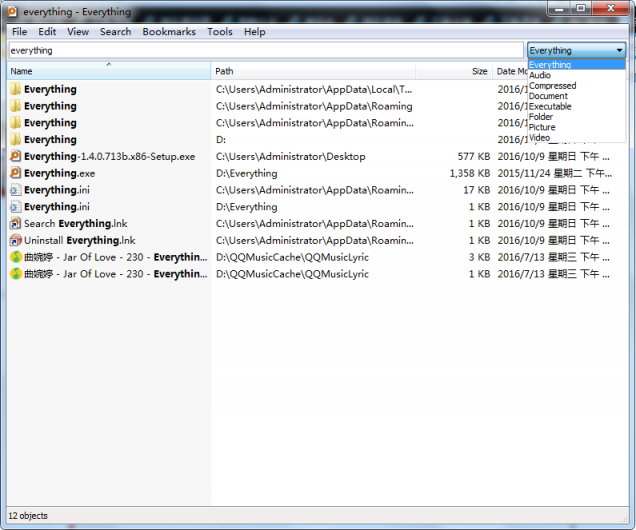Minimize the Everything window
This screenshot has width=636, height=530.
click(559, 9)
